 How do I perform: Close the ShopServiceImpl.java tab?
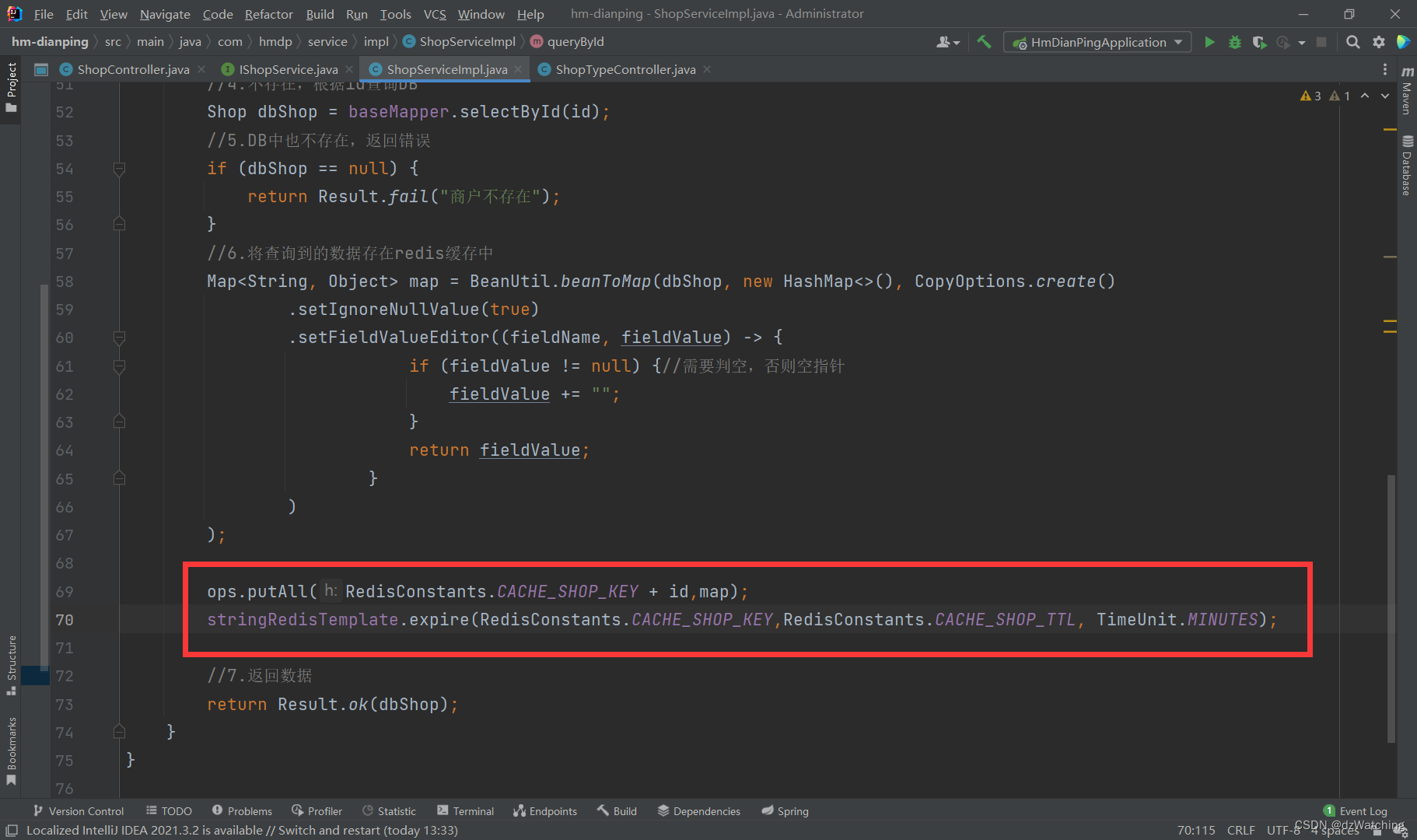(519, 69)
